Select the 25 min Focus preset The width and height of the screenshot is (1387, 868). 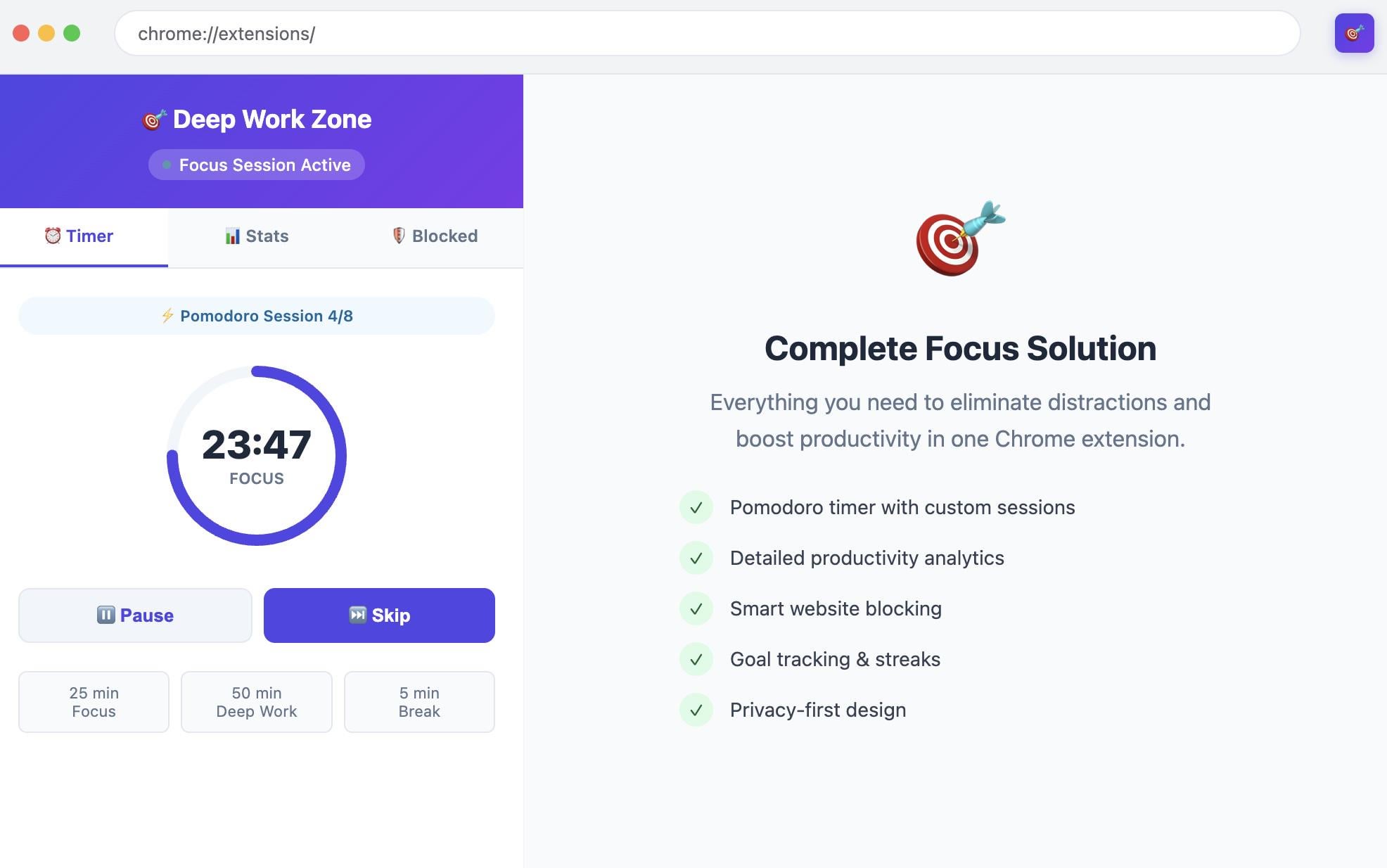pos(94,702)
